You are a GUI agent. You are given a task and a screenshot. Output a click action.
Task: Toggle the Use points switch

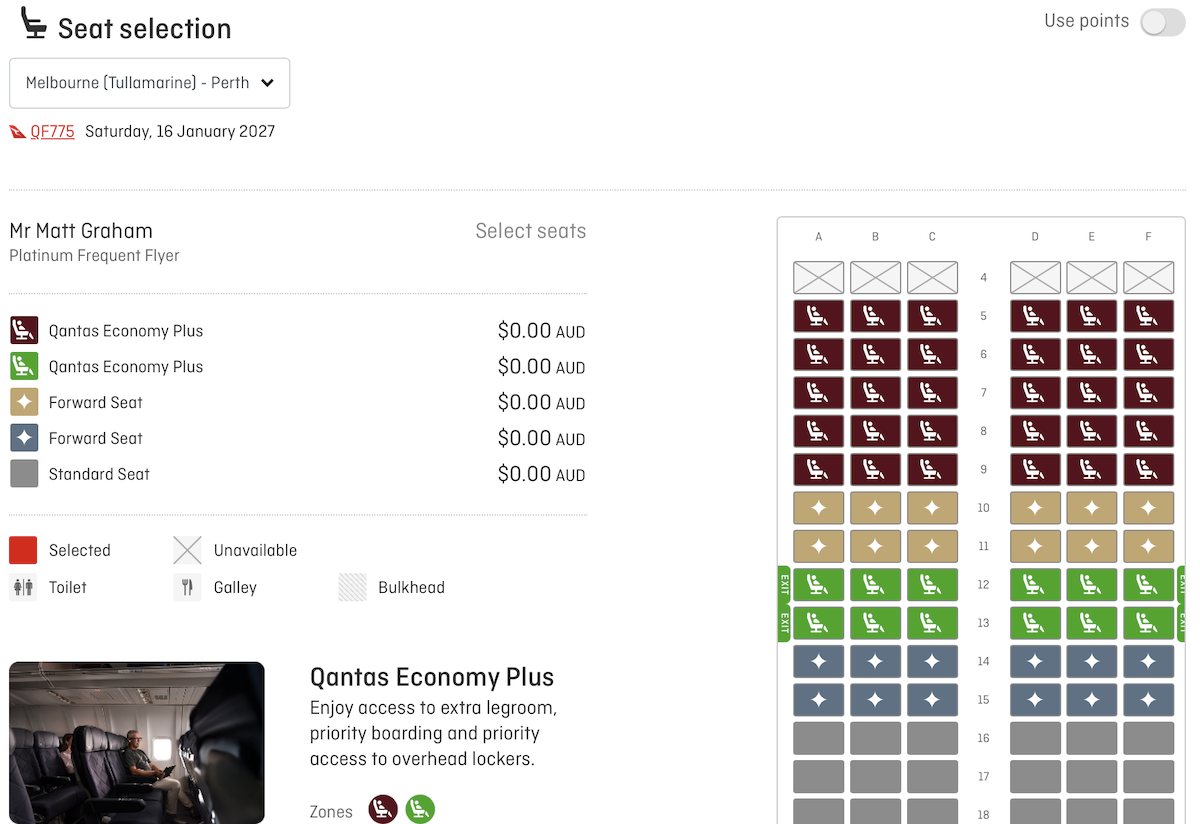1162,21
